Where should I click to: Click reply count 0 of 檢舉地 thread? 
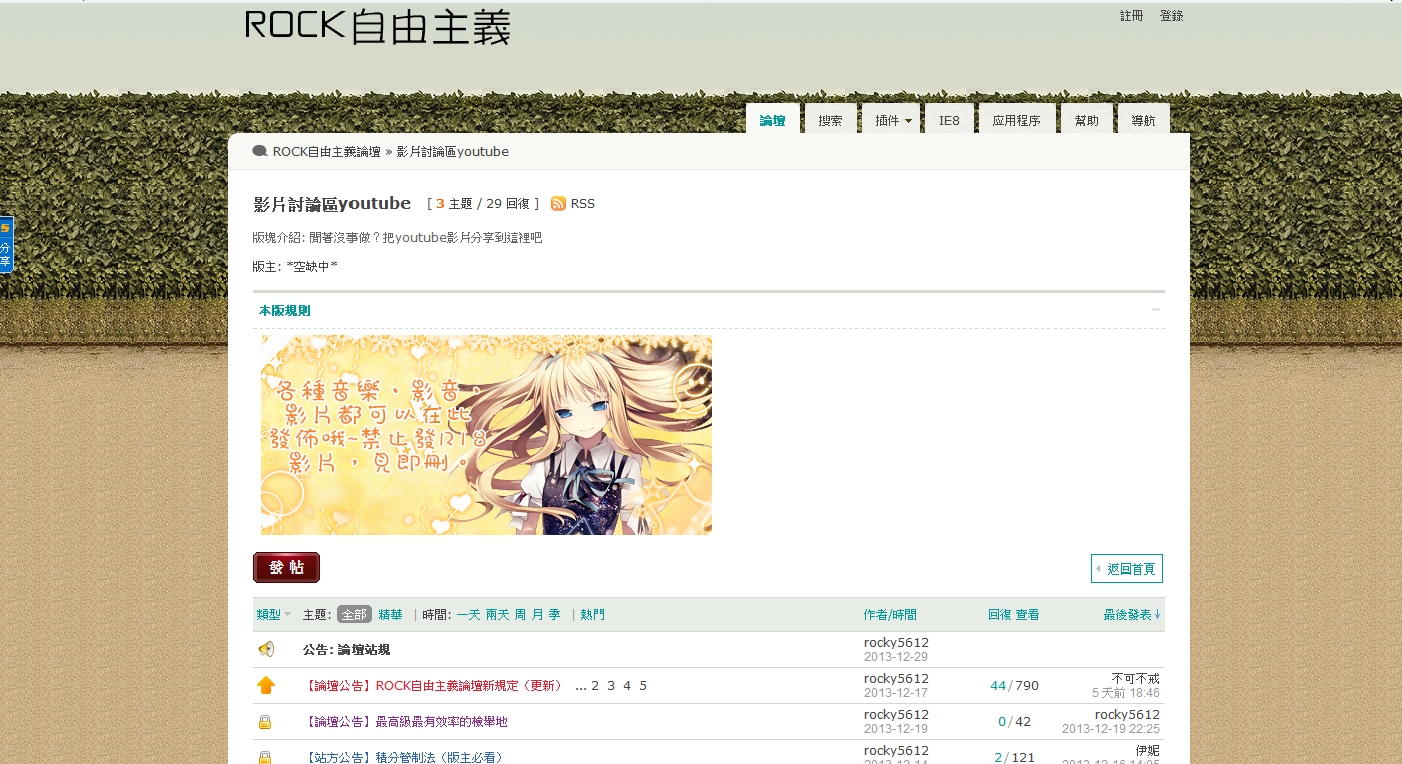1002,722
